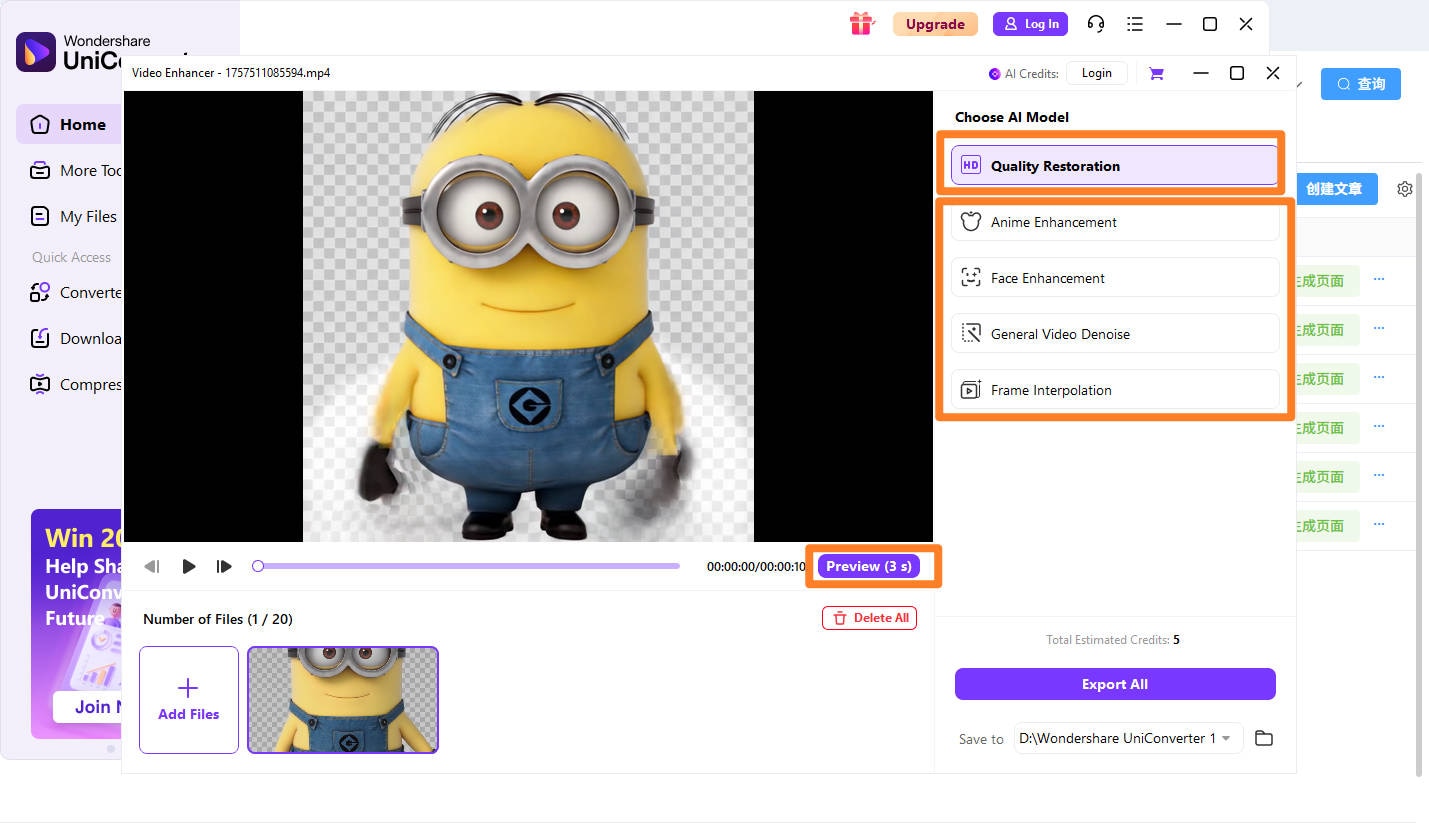Click the Upgrade button
Screen dimensions: 1429x826
[935, 24]
